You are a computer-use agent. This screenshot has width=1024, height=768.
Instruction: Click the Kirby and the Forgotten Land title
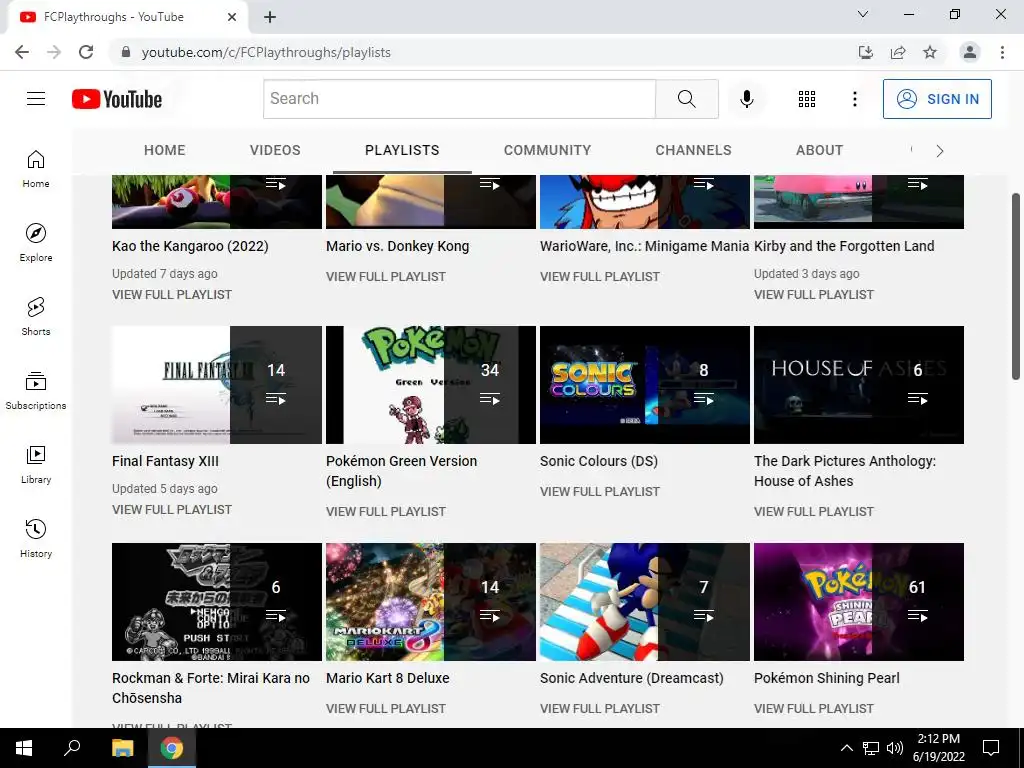pos(844,246)
